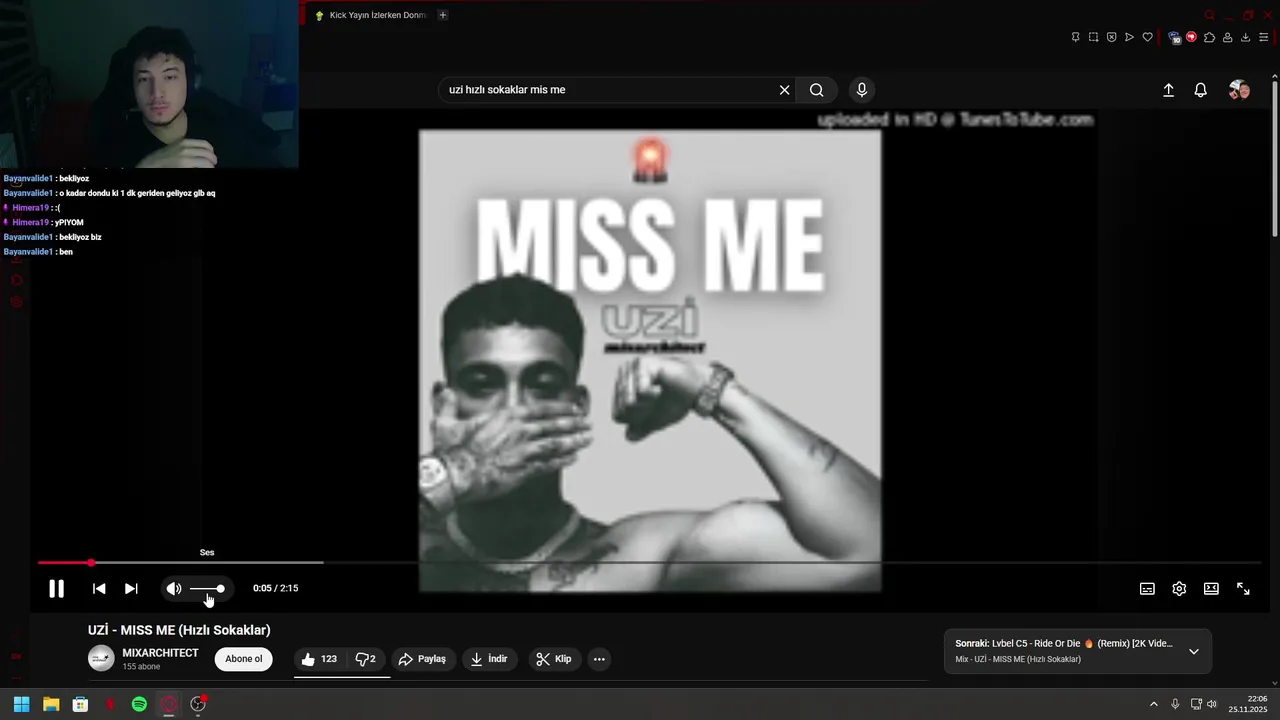Click the MIXARCHITECT channel avatar

(101, 658)
